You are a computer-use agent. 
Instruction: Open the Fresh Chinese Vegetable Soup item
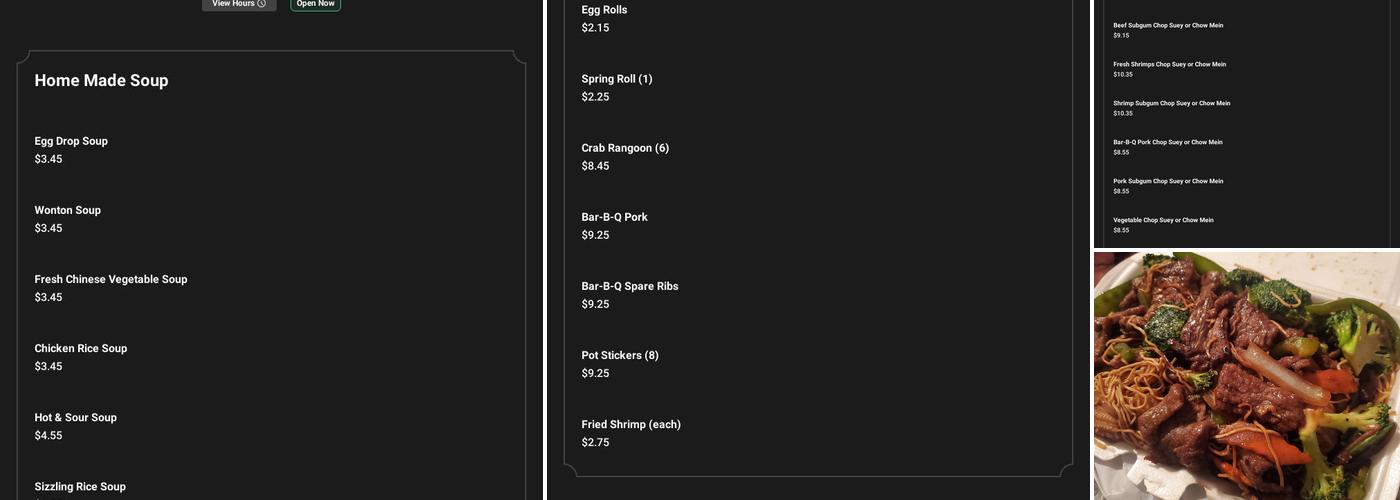pos(111,280)
